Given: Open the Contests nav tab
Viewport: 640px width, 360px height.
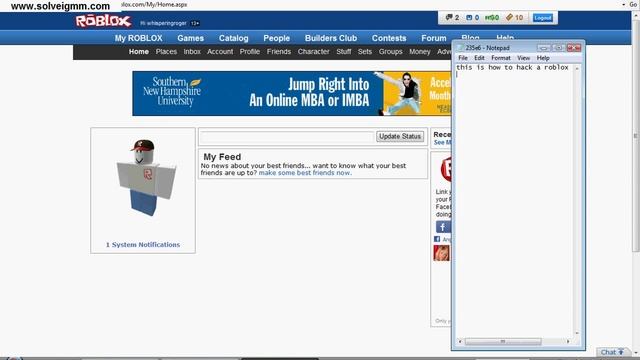Looking at the screenshot, I should tap(389, 38).
